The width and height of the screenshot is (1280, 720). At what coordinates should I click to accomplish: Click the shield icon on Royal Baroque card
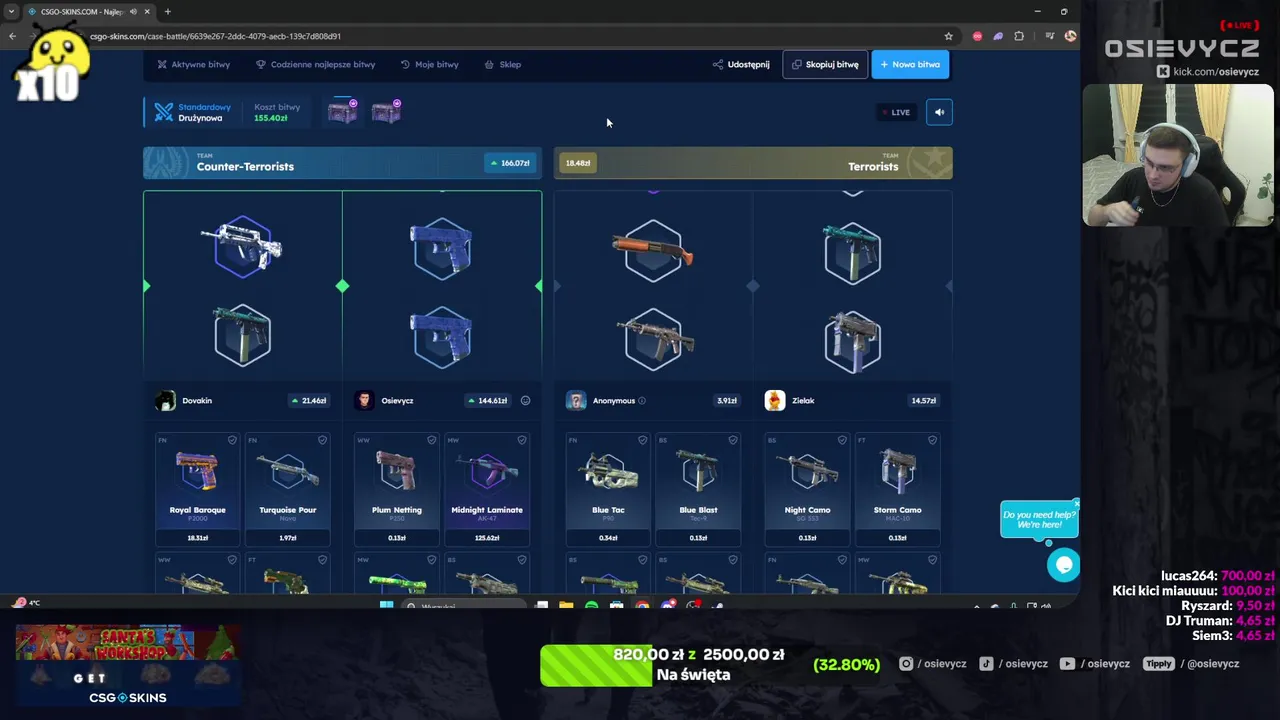(x=232, y=440)
